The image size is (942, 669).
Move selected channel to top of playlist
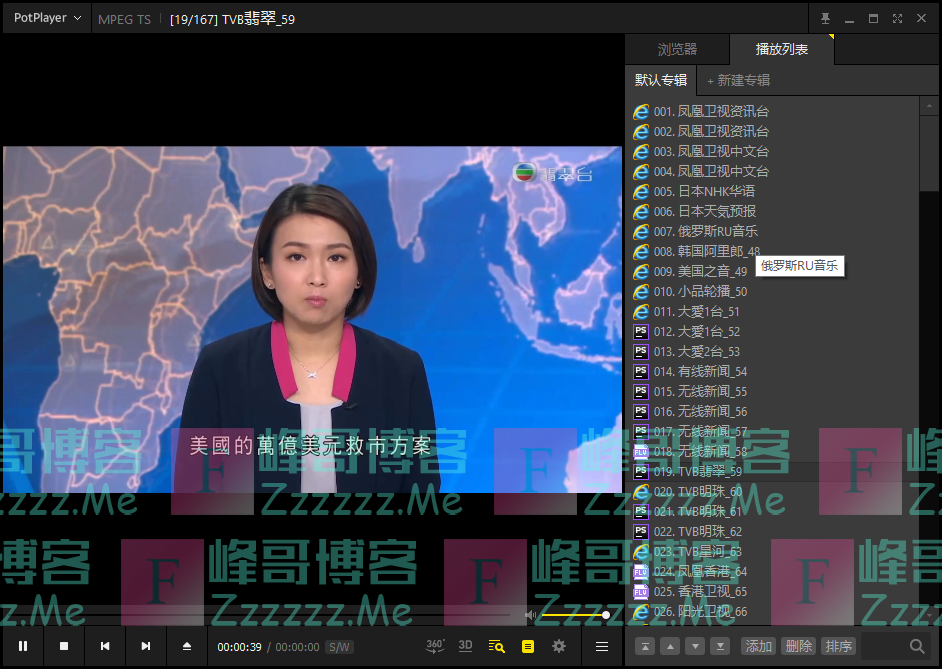645,647
